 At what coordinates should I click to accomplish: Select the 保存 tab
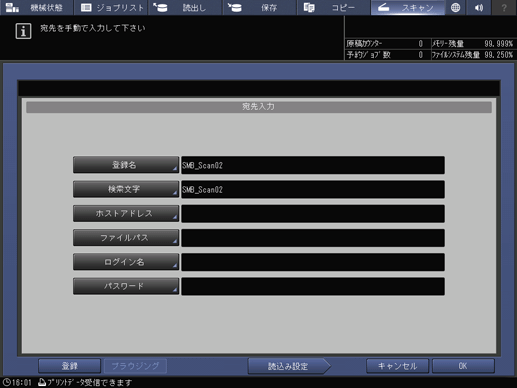(259, 7)
